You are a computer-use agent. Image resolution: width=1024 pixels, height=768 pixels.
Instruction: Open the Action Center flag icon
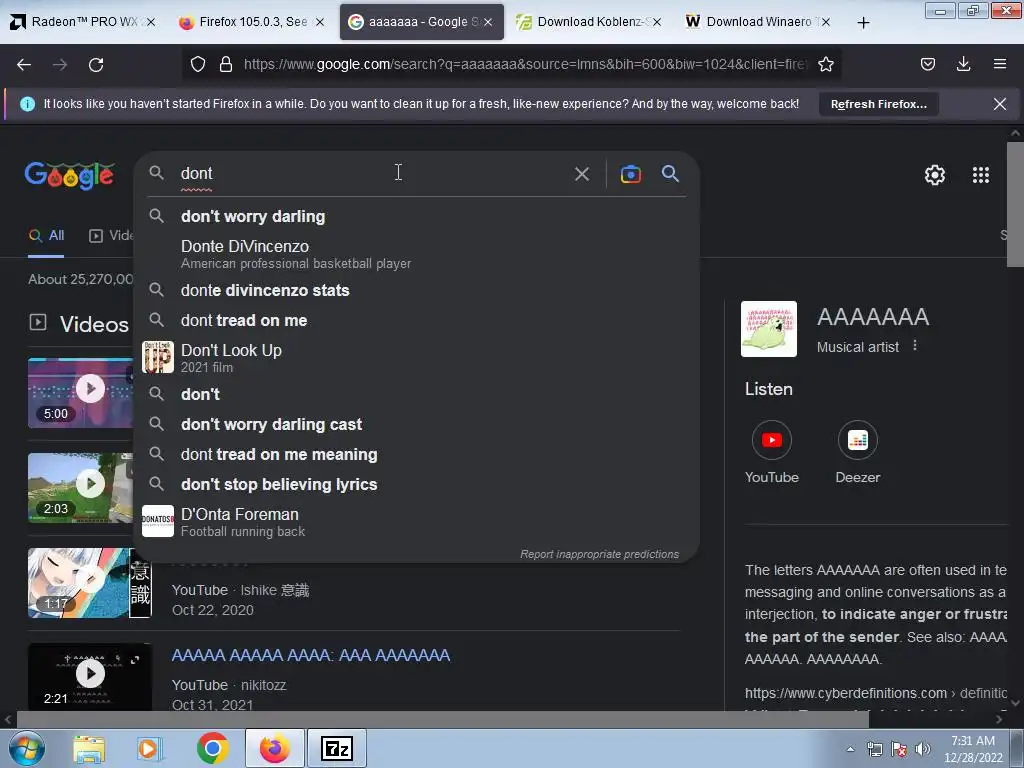[x=899, y=749]
